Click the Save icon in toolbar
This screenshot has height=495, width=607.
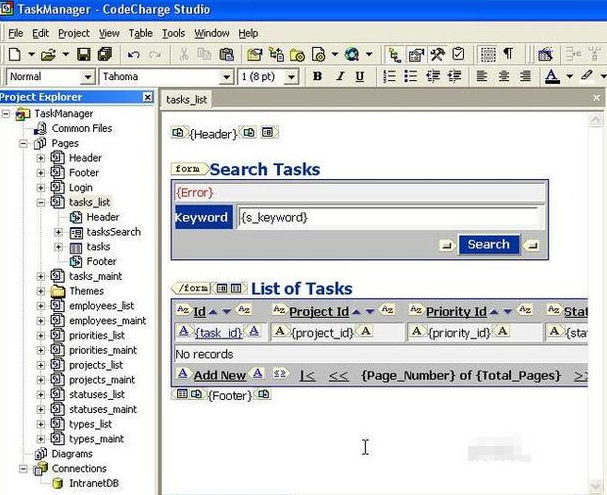click(82, 54)
